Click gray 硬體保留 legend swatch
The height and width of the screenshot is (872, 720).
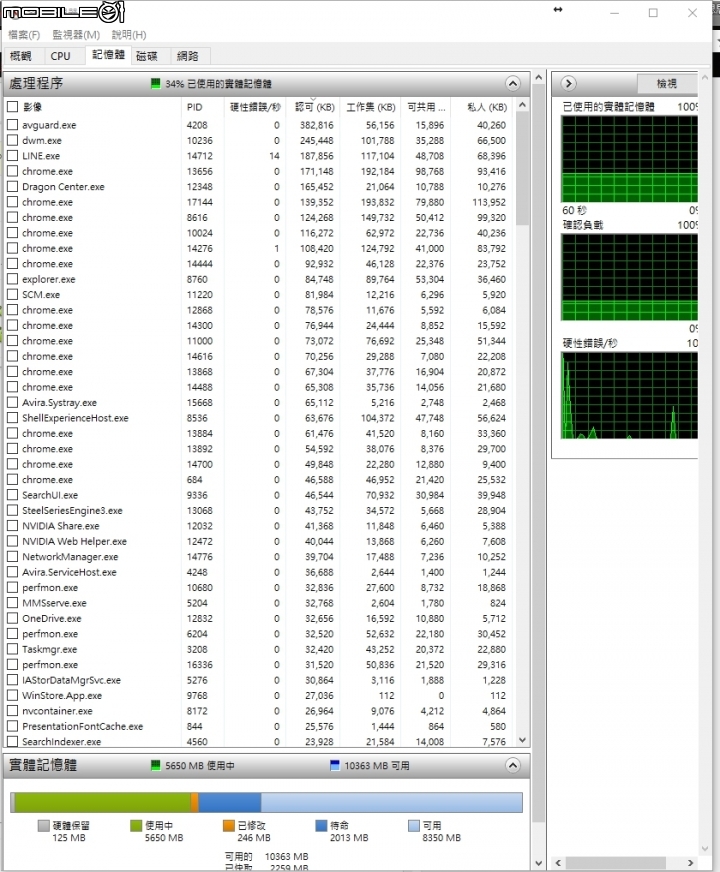(44, 826)
